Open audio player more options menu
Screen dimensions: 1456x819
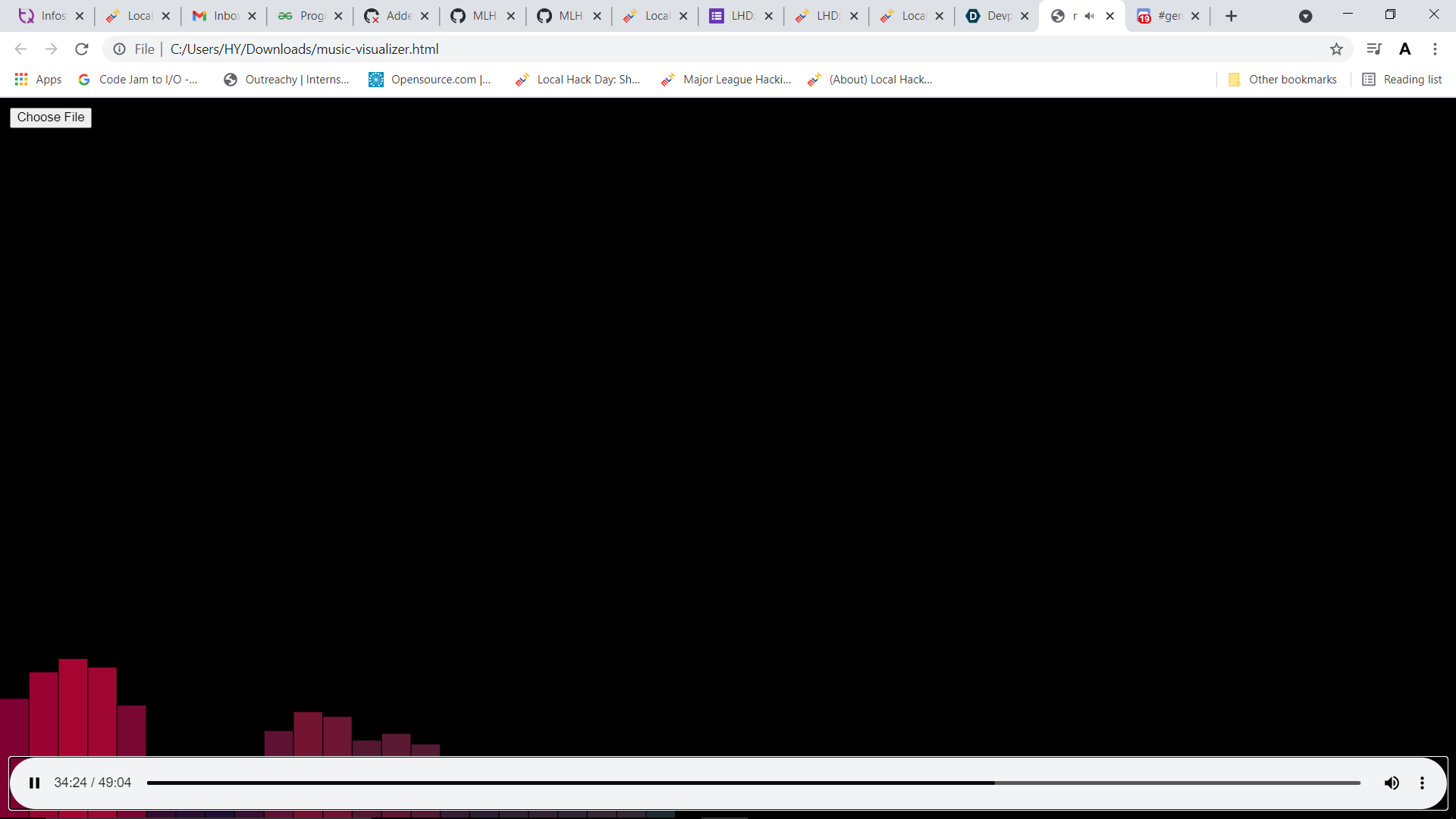click(1422, 783)
